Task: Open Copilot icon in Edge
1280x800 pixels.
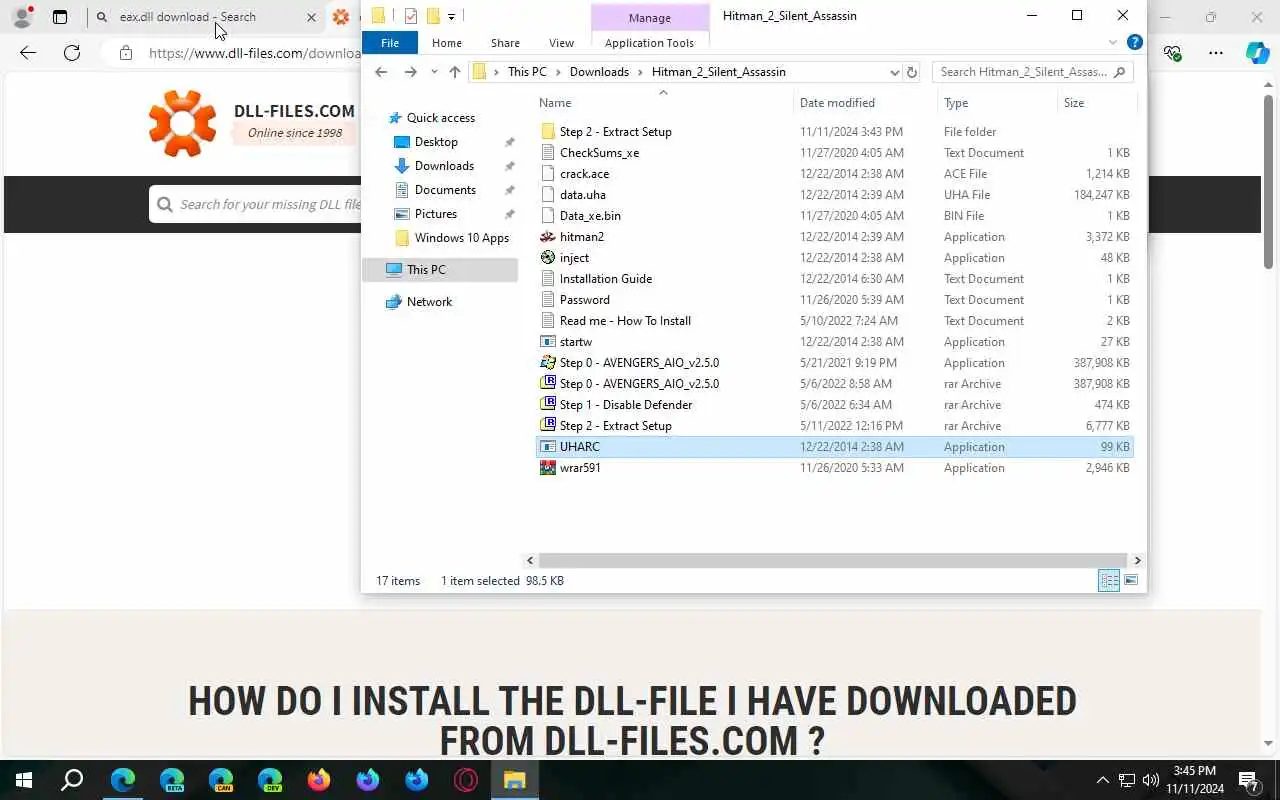Action: pyautogui.click(x=1258, y=53)
